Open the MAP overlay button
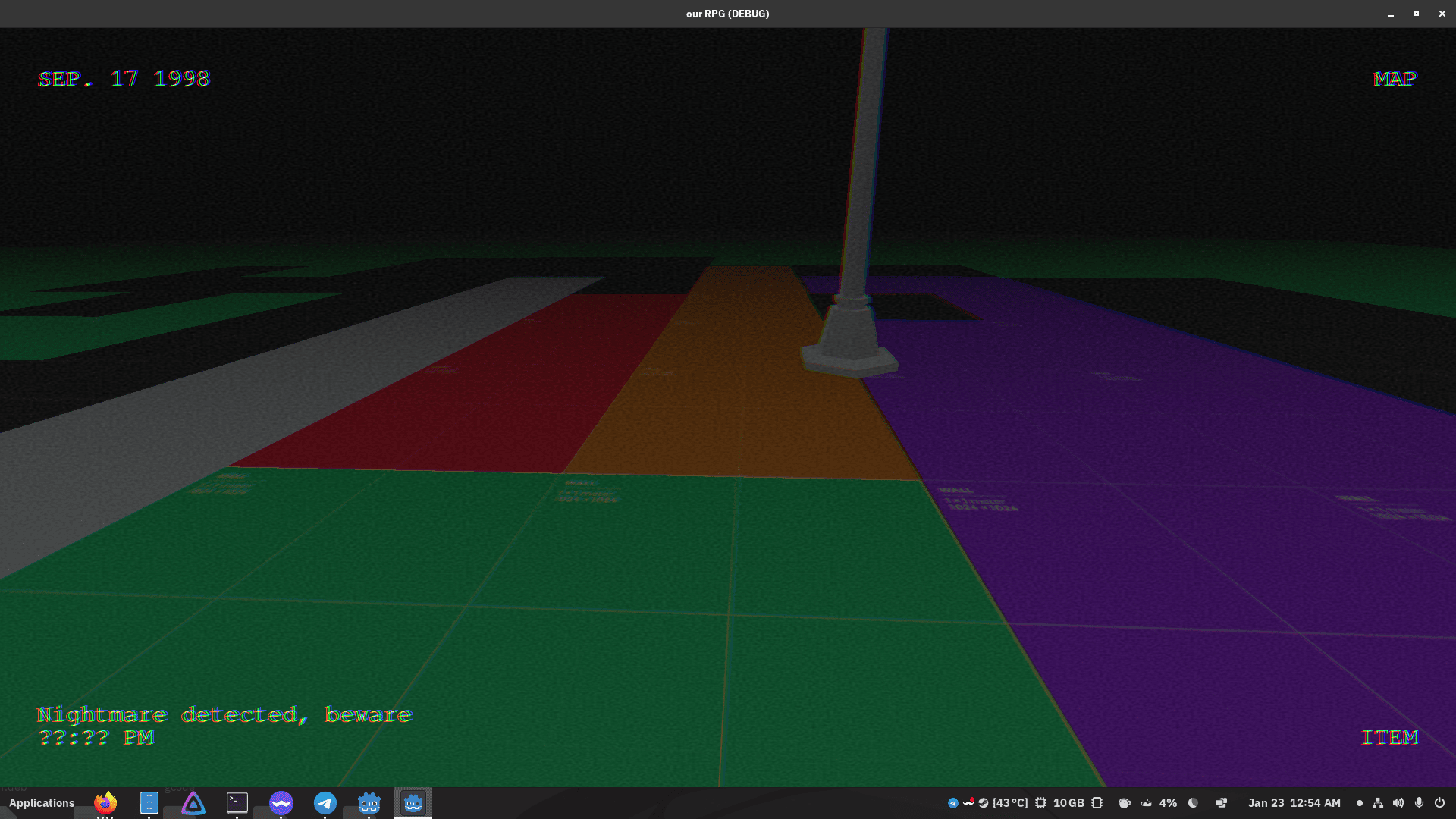Viewport: 1456px width, 819px height. [1394, 79]
